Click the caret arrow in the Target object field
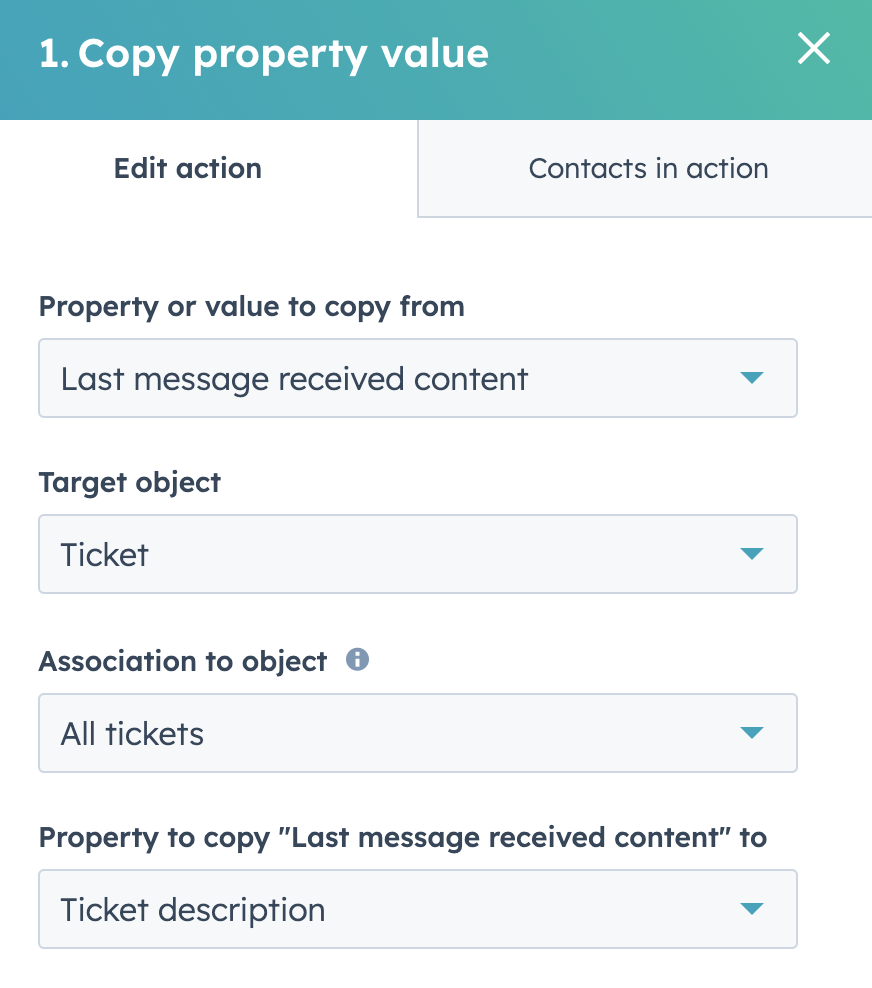Viewport: 872px width, 988px height. pyautogui.click(x=752, y=553)
